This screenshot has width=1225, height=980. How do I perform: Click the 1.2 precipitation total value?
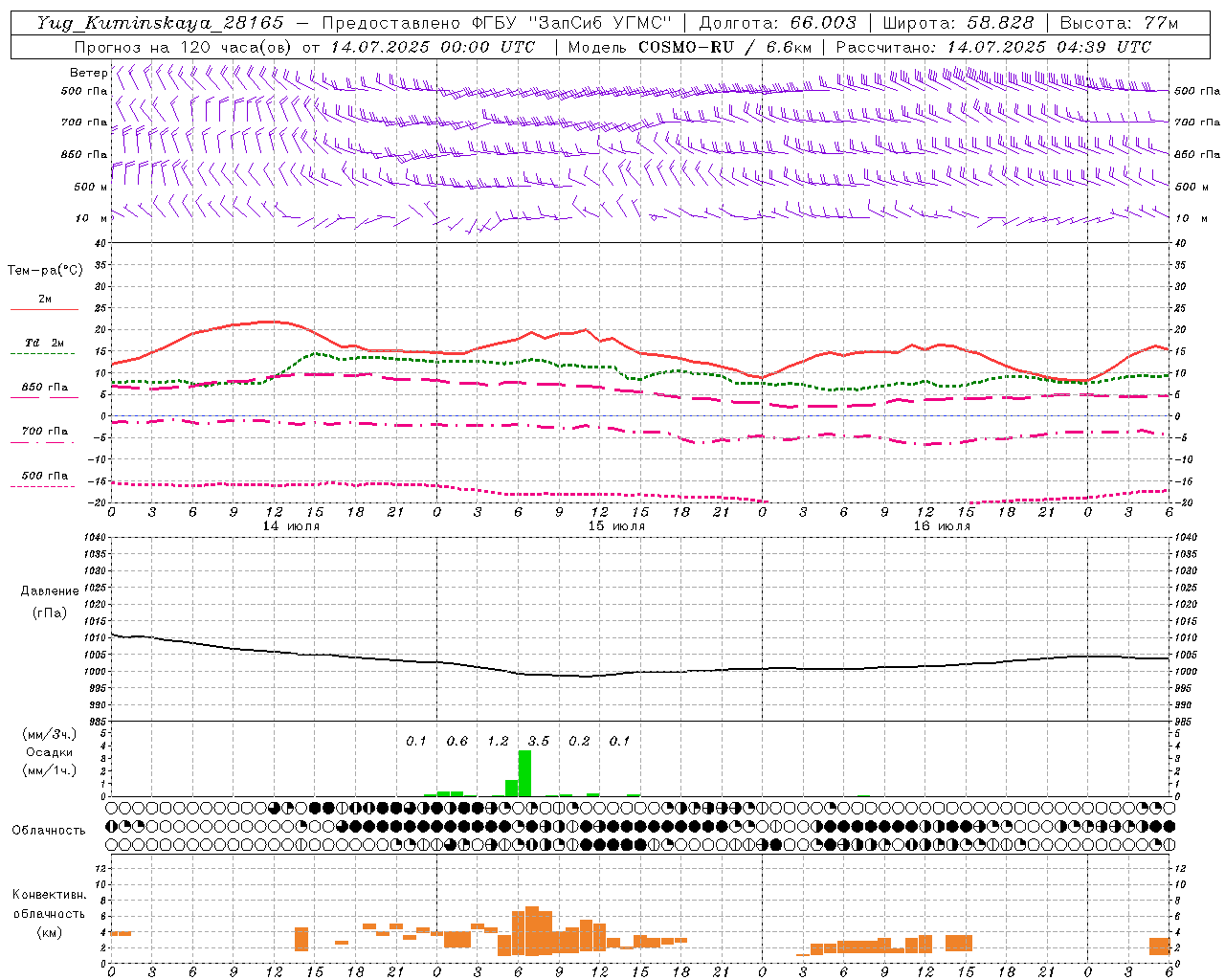click(x=498, y=741)
